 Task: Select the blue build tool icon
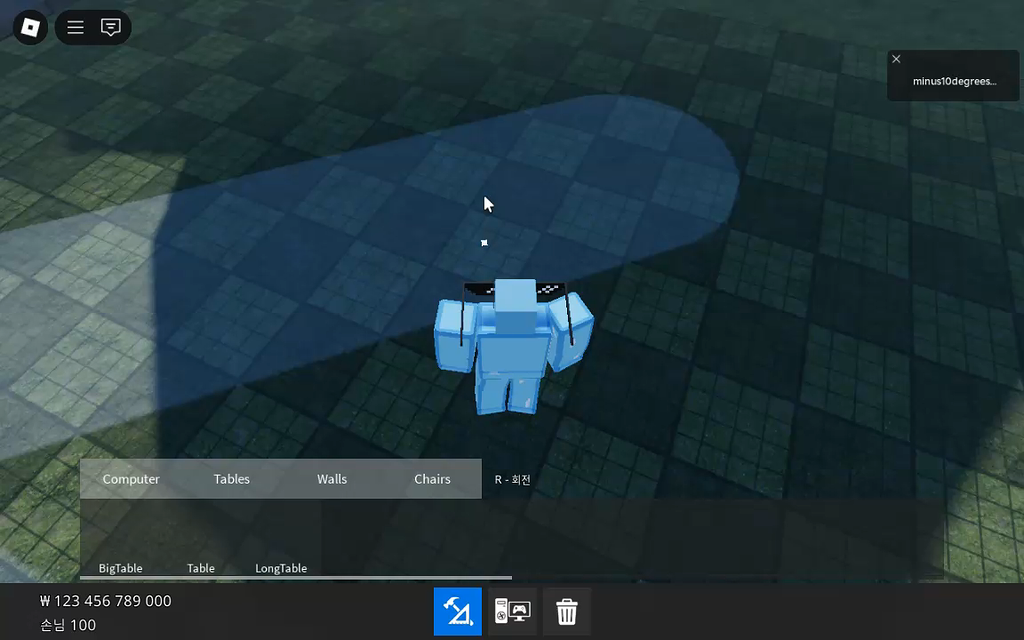coord(457,611)
